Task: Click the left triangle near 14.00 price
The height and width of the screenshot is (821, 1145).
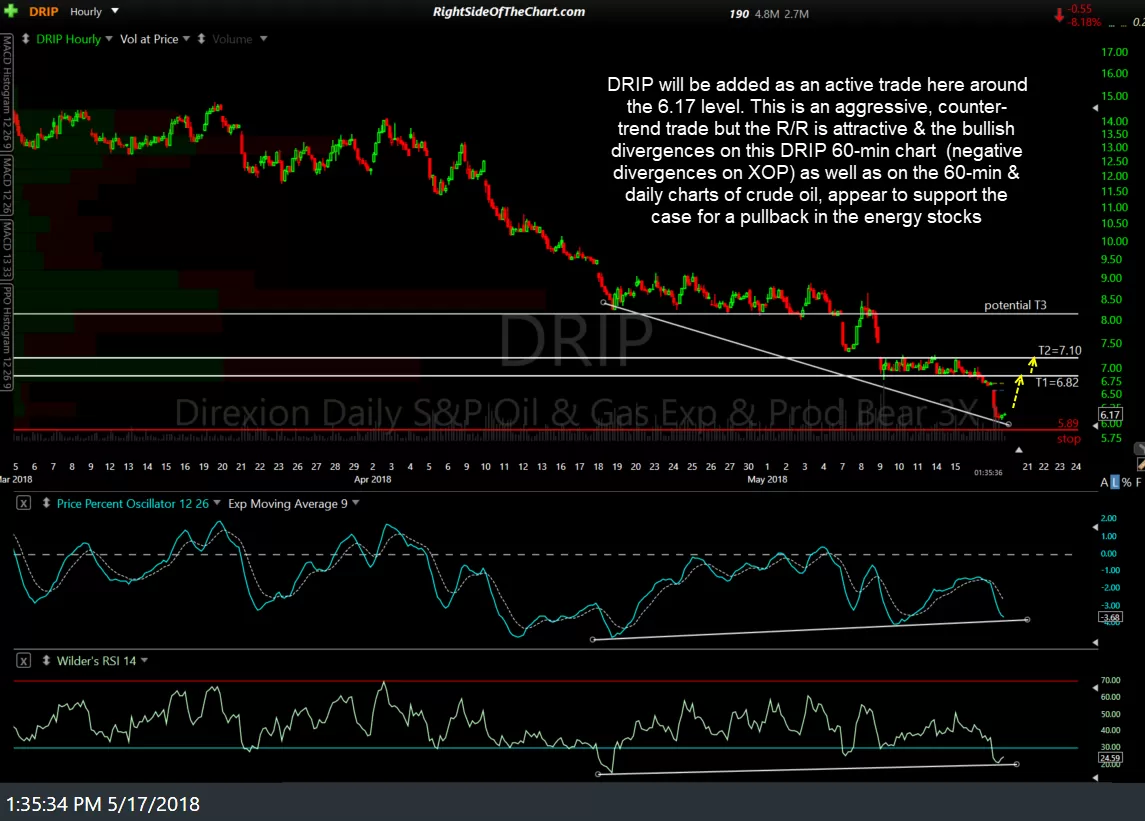Action: tap(1095, 108)
